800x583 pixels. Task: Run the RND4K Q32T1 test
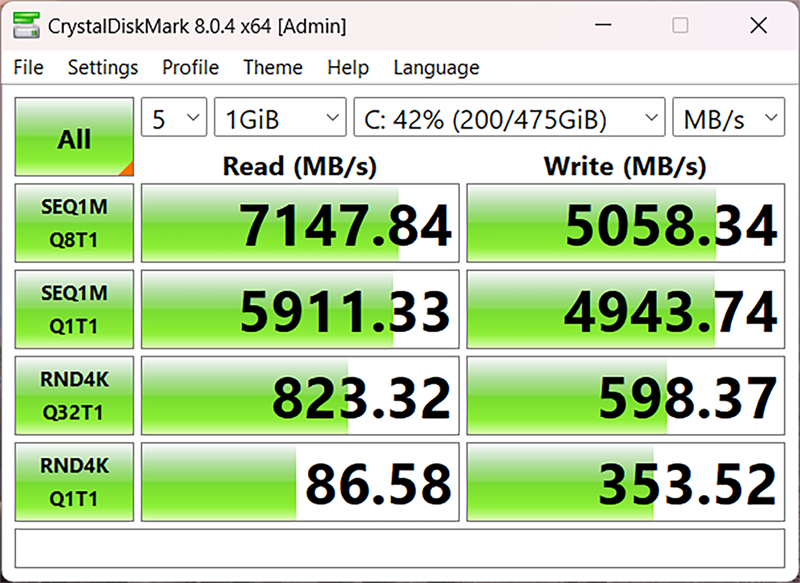[74, 395]
